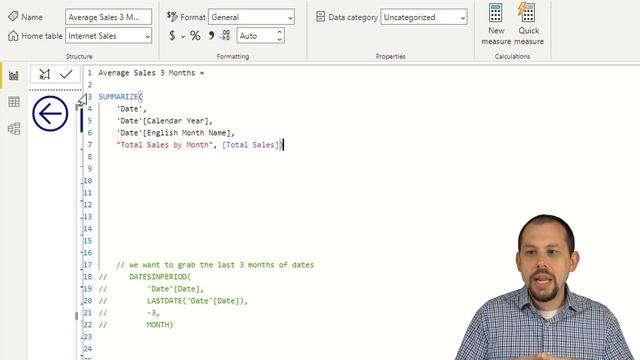The image size is (640, 360).
Task: Click 'Date'[English Month Name] line
Action: coord(176,133)
